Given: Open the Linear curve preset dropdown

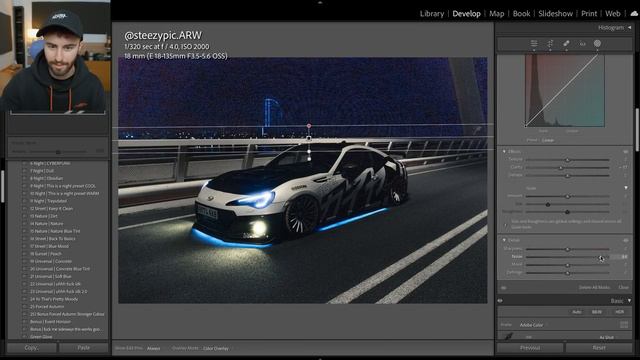Looking at the screenshot, I should point(548,140).
